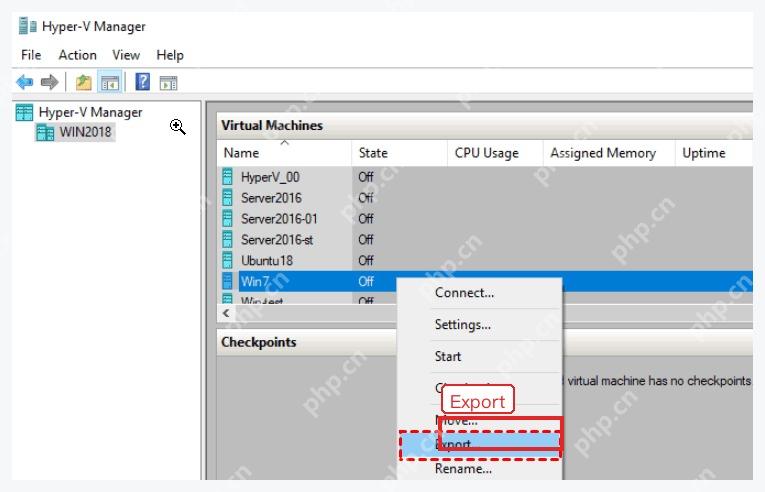
Task: Sort by the State column header
Action: pyautogui.click(x=400, y=153)
